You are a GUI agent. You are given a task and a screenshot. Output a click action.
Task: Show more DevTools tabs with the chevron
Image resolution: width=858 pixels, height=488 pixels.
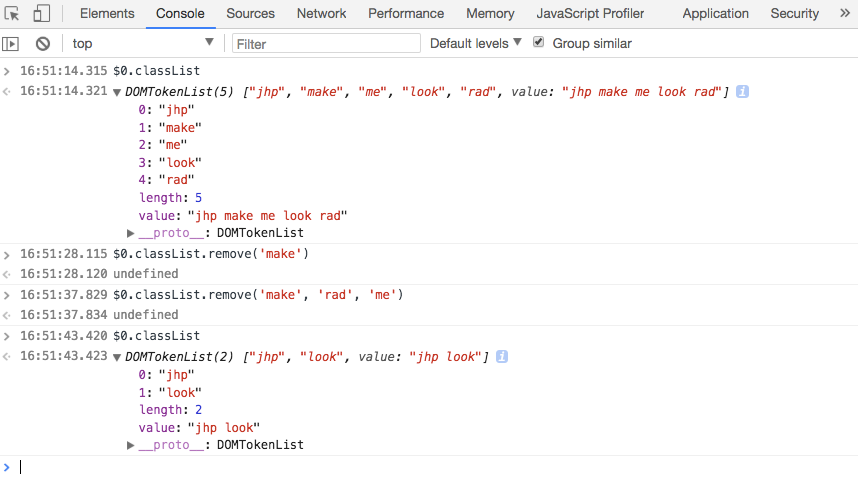839,14
